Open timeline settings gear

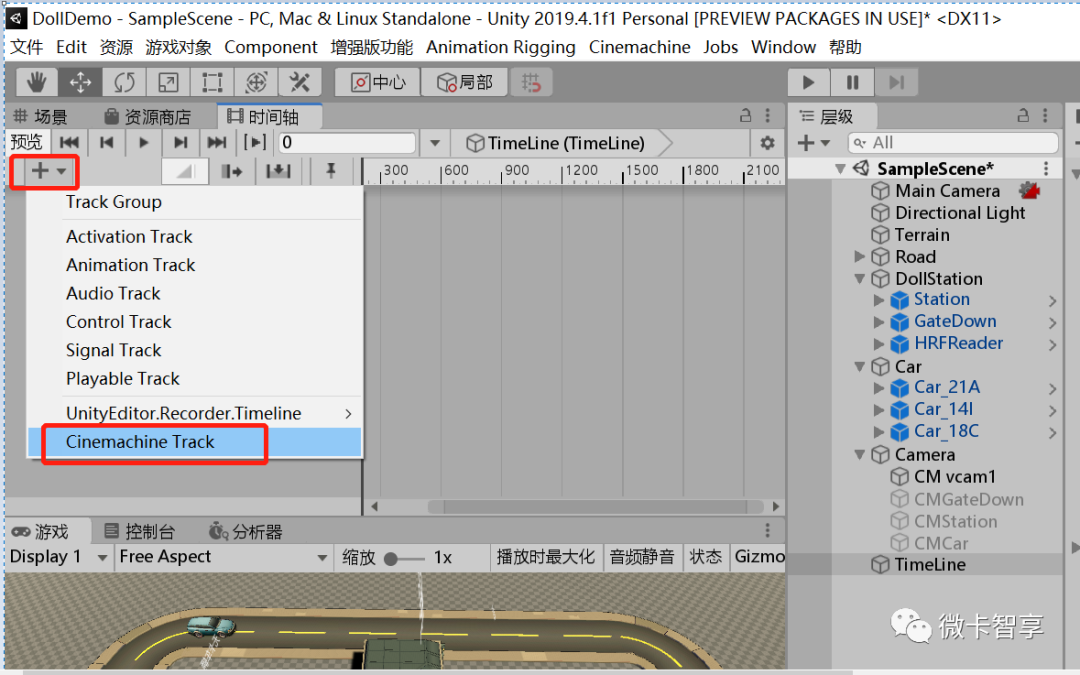[767, 143]
